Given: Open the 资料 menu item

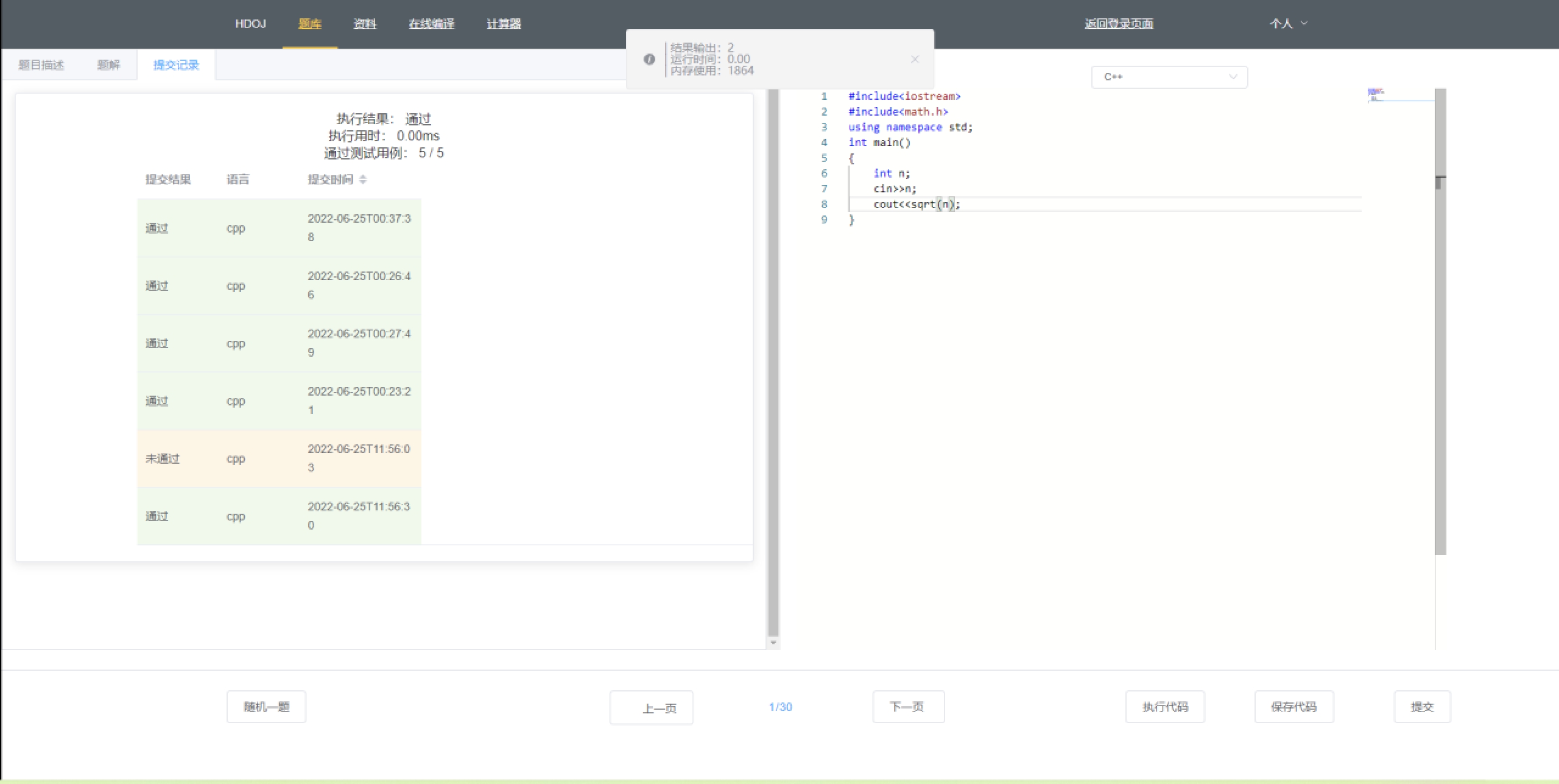Looking at the screenshot, I should tap(365, 24).
